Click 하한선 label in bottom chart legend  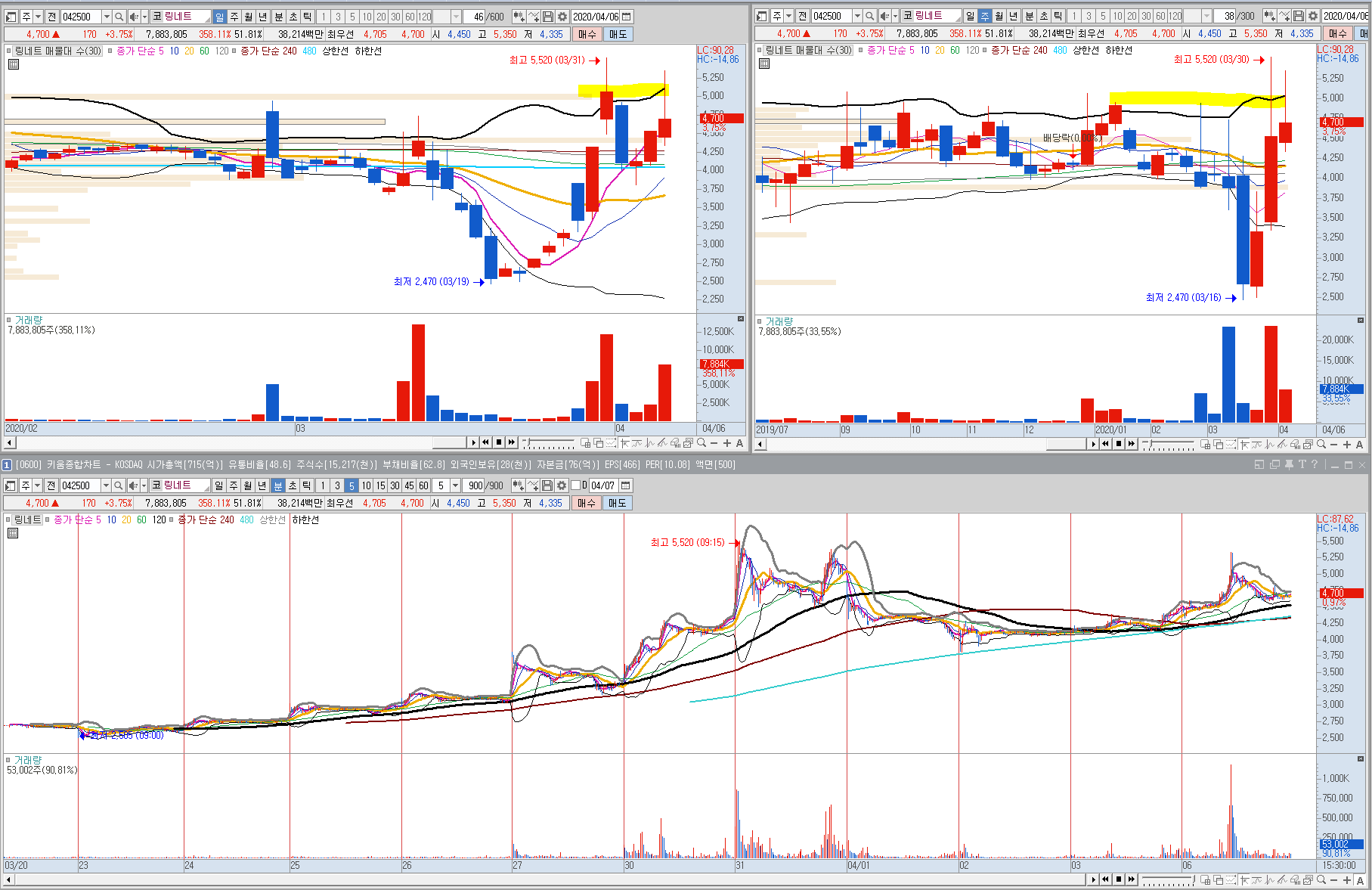coord(305,519)
